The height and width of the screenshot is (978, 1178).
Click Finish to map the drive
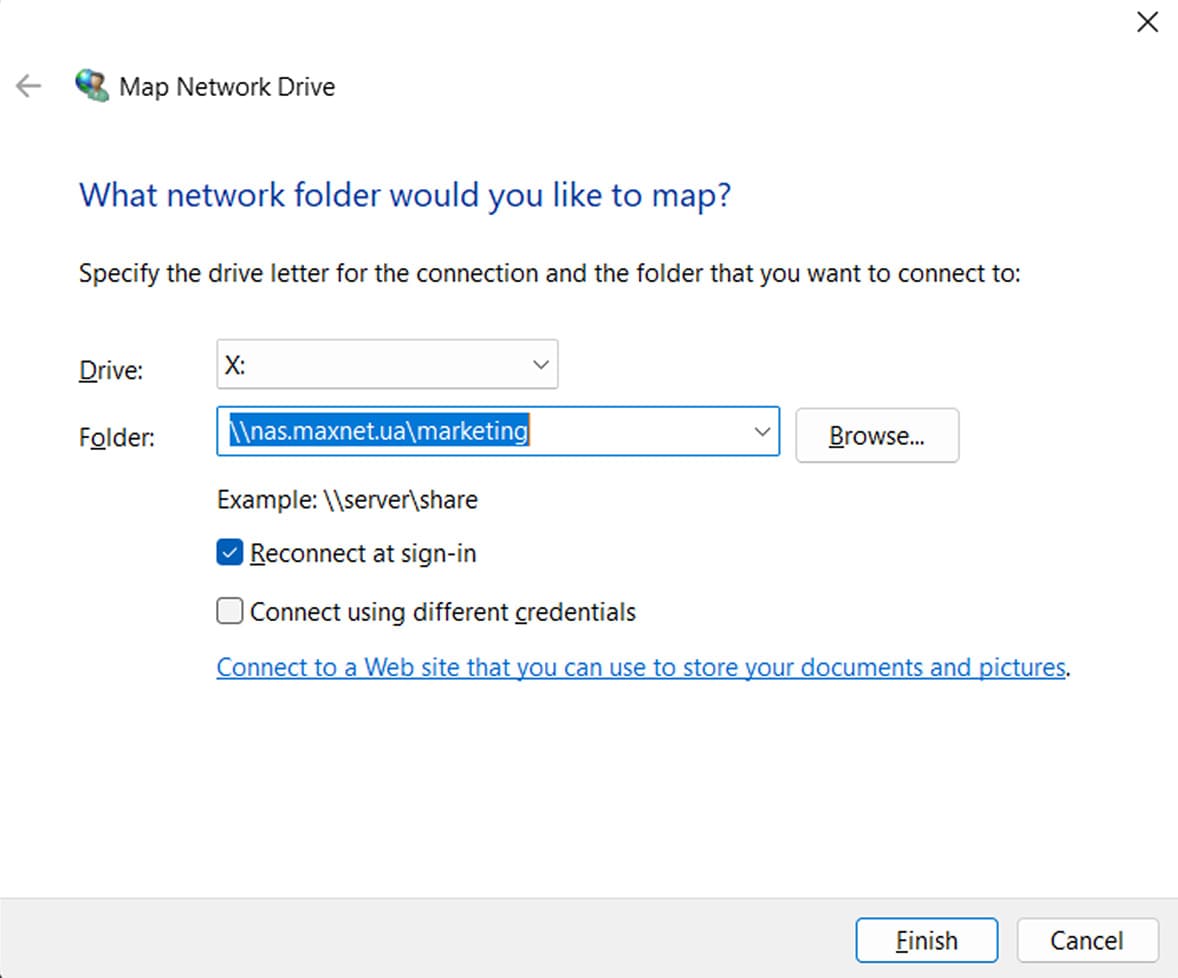(x=926, y=941)
